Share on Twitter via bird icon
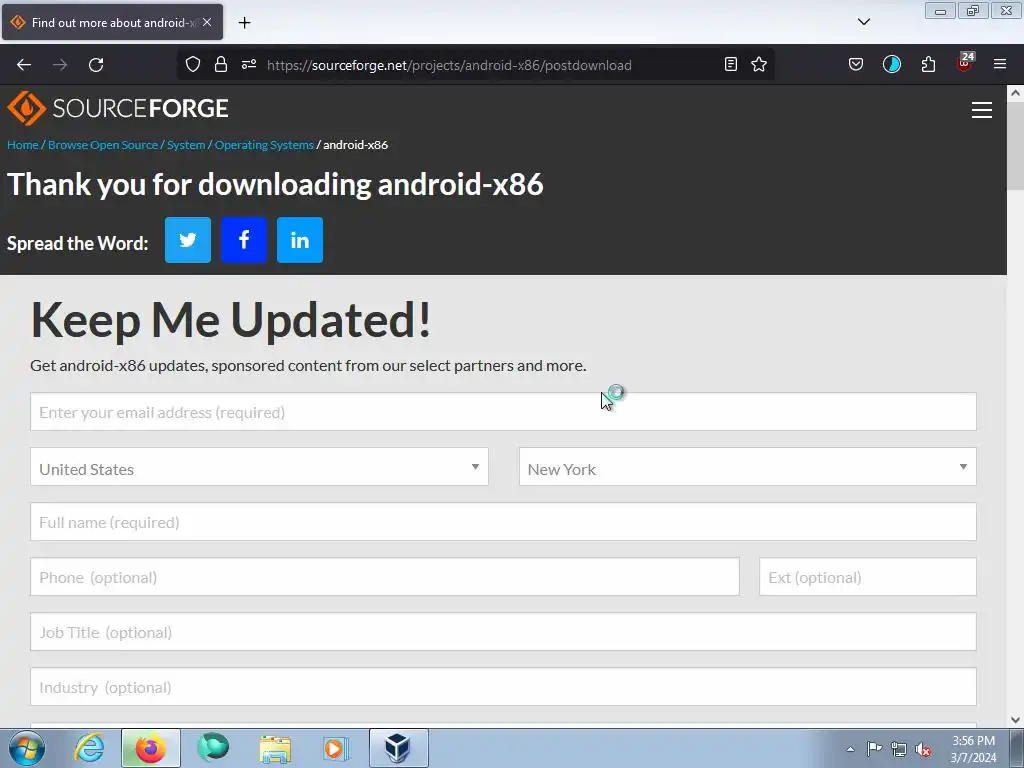Screen dimensions: 1024x768 click(188, 240)
